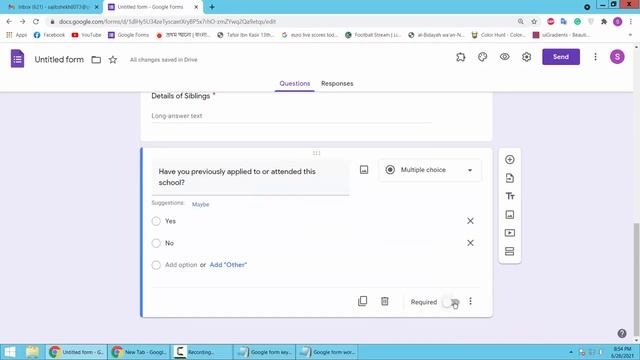
Task: Delete the question with trash icon
Action: tap(384, 301)
